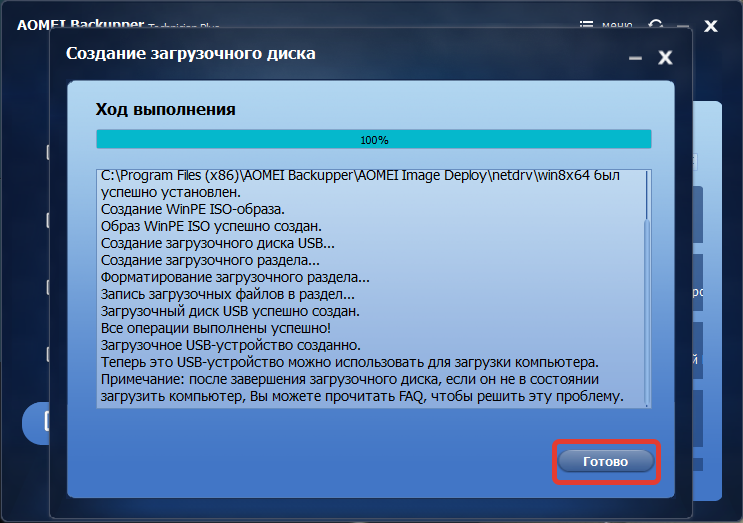
Task: Click the 'Создание загрузочного диска' dialog title
Action: coord(190,54)
